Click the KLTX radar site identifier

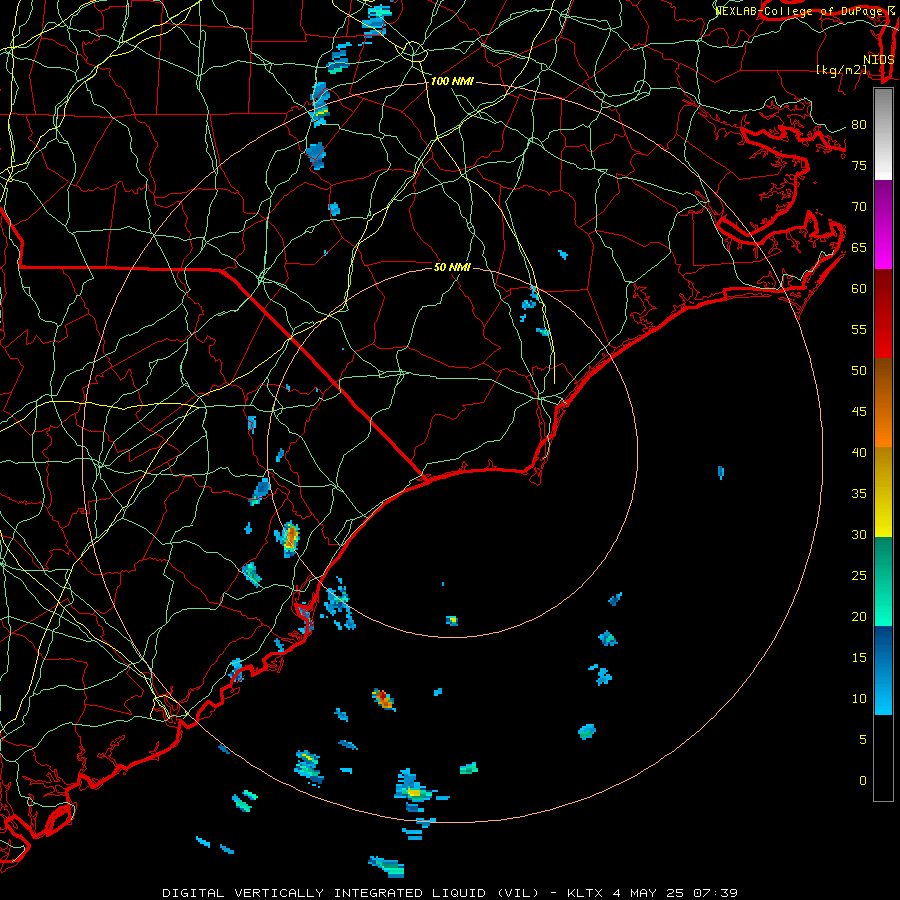[585, 893]
